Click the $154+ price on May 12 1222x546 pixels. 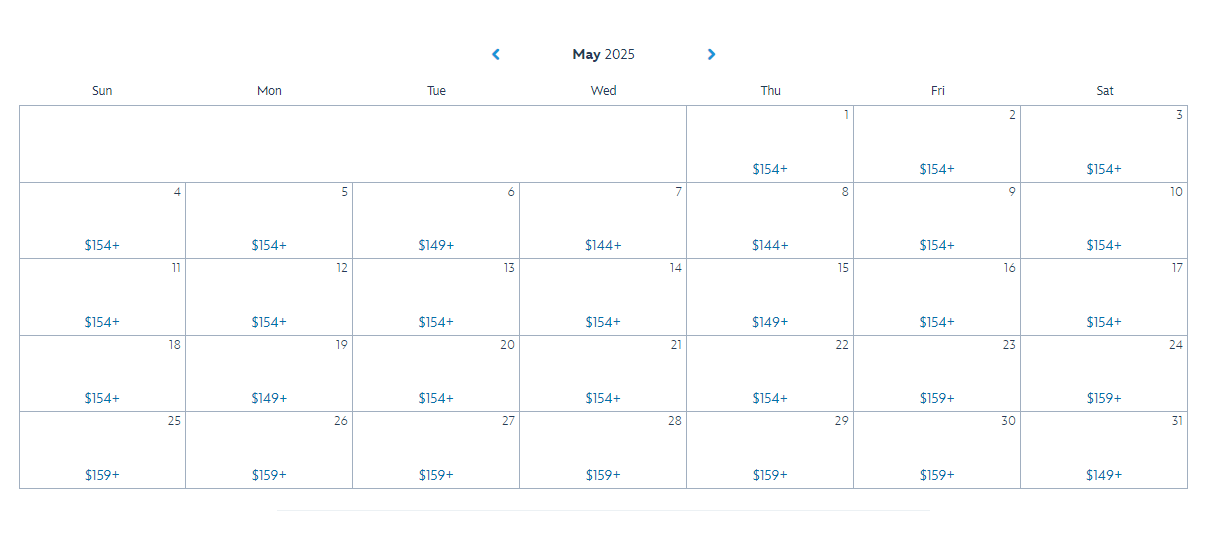click(x=269, y=322)
